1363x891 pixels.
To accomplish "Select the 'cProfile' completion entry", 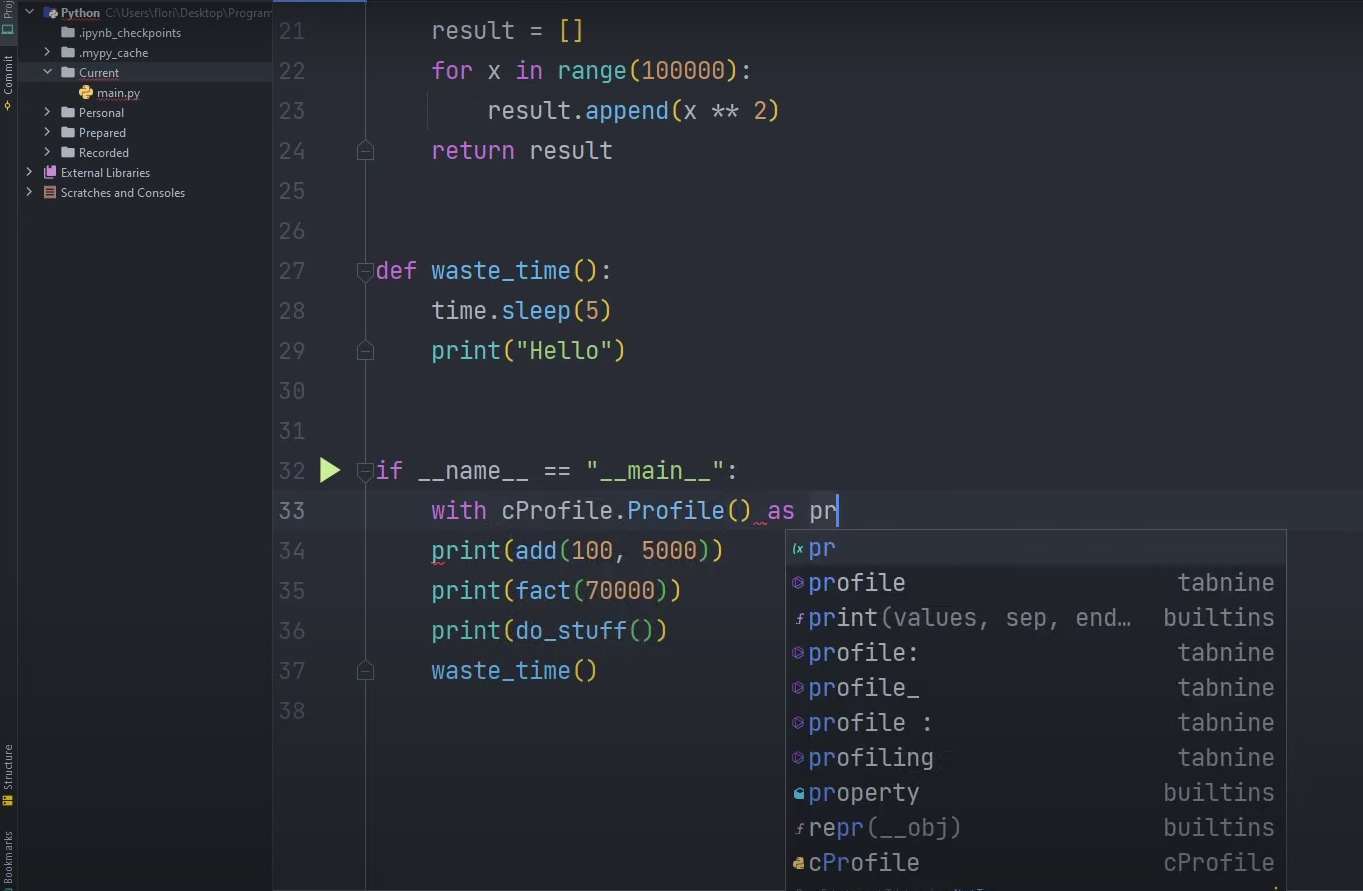I will click(x=865, y=862).
